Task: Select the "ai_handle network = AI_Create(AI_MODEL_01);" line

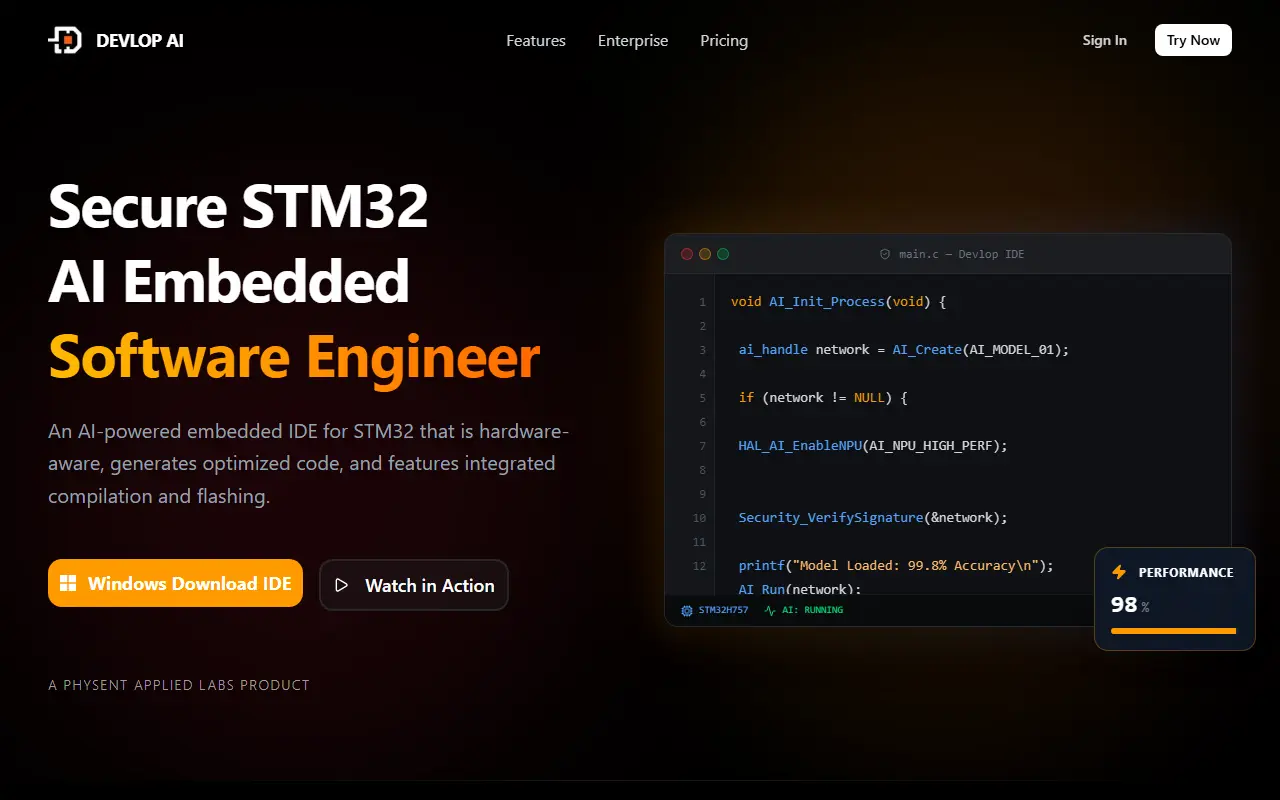Action: 904,349
